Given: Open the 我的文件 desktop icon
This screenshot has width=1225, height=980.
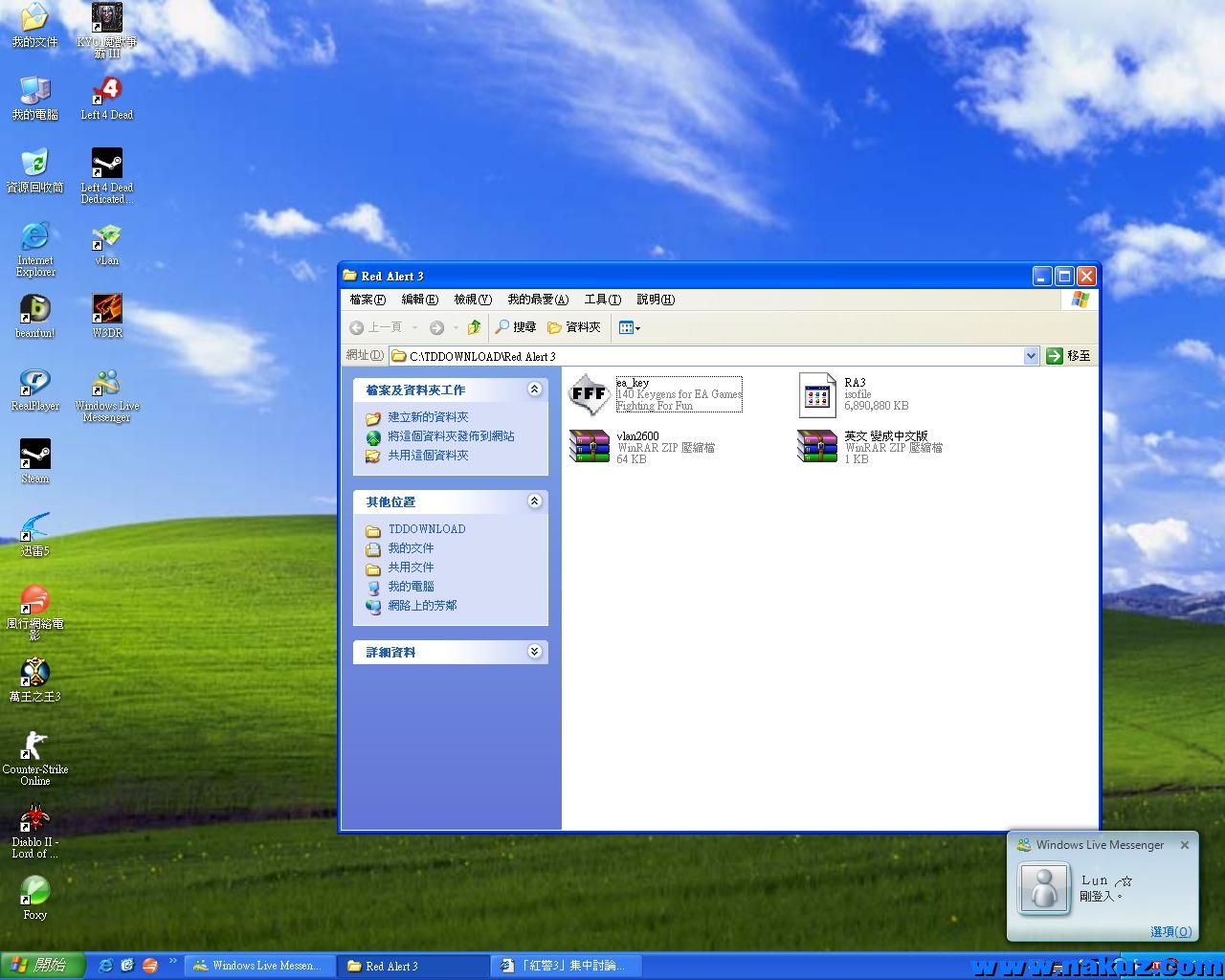Looking at the screenshot, I should (x=34, y=25).
